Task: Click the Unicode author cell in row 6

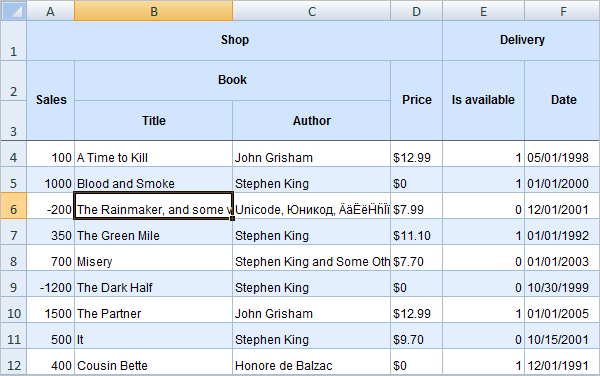Action: click(x=311, y=206)
